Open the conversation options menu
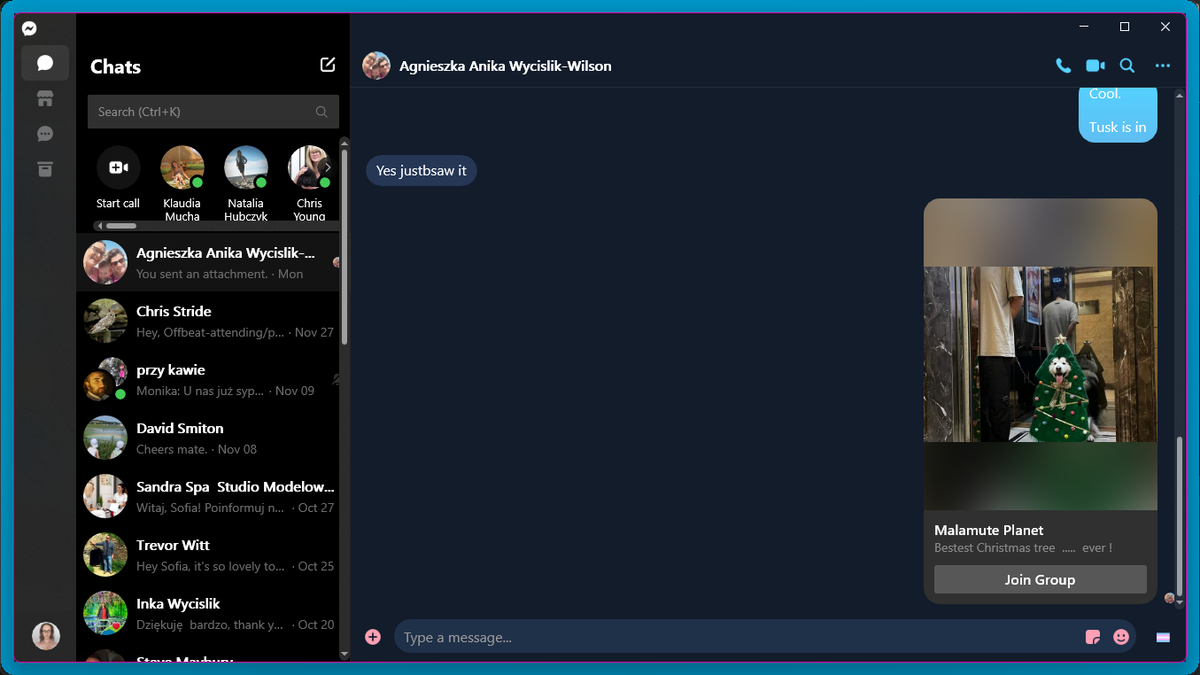Image resolution: width=1200 pixels, height=675 pixels. (x=1161, y=65)
